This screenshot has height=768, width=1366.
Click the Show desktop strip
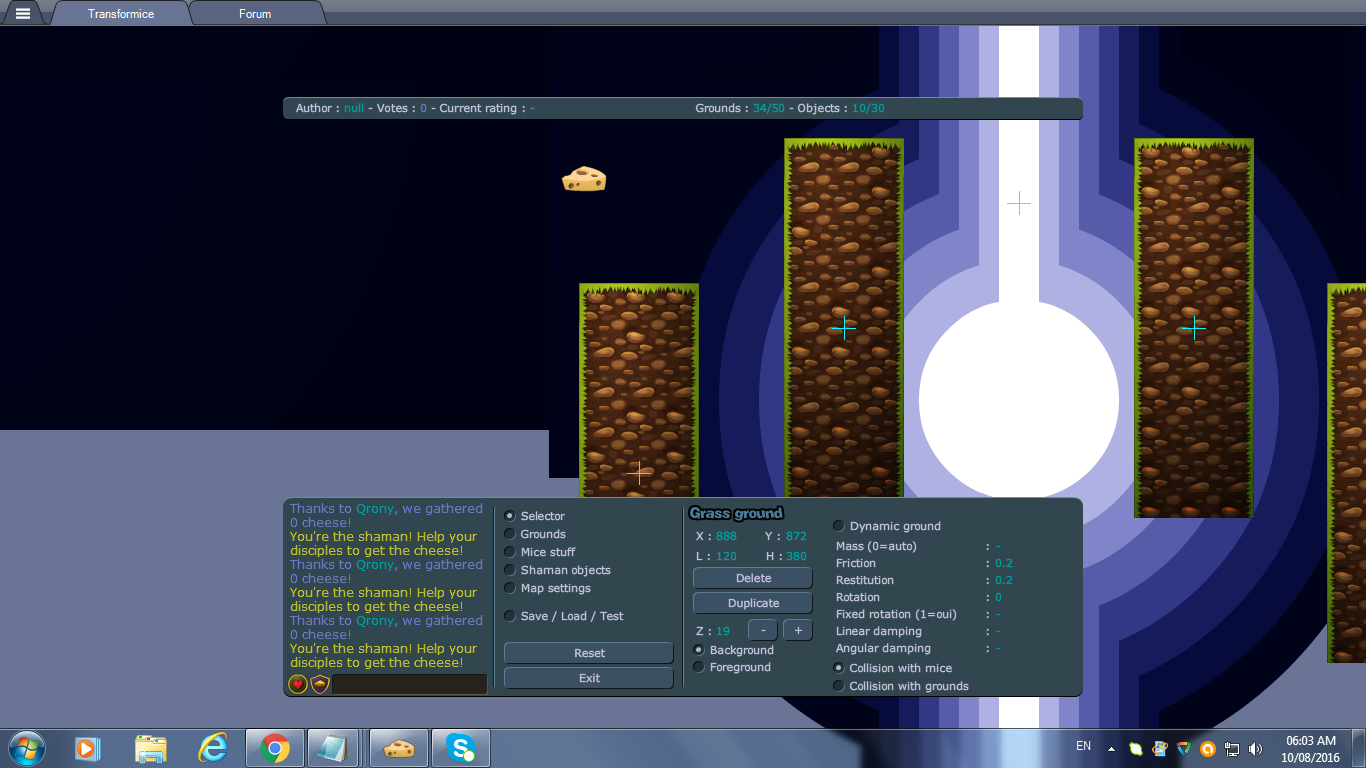pyautogui.click(x=1359, y=748)
